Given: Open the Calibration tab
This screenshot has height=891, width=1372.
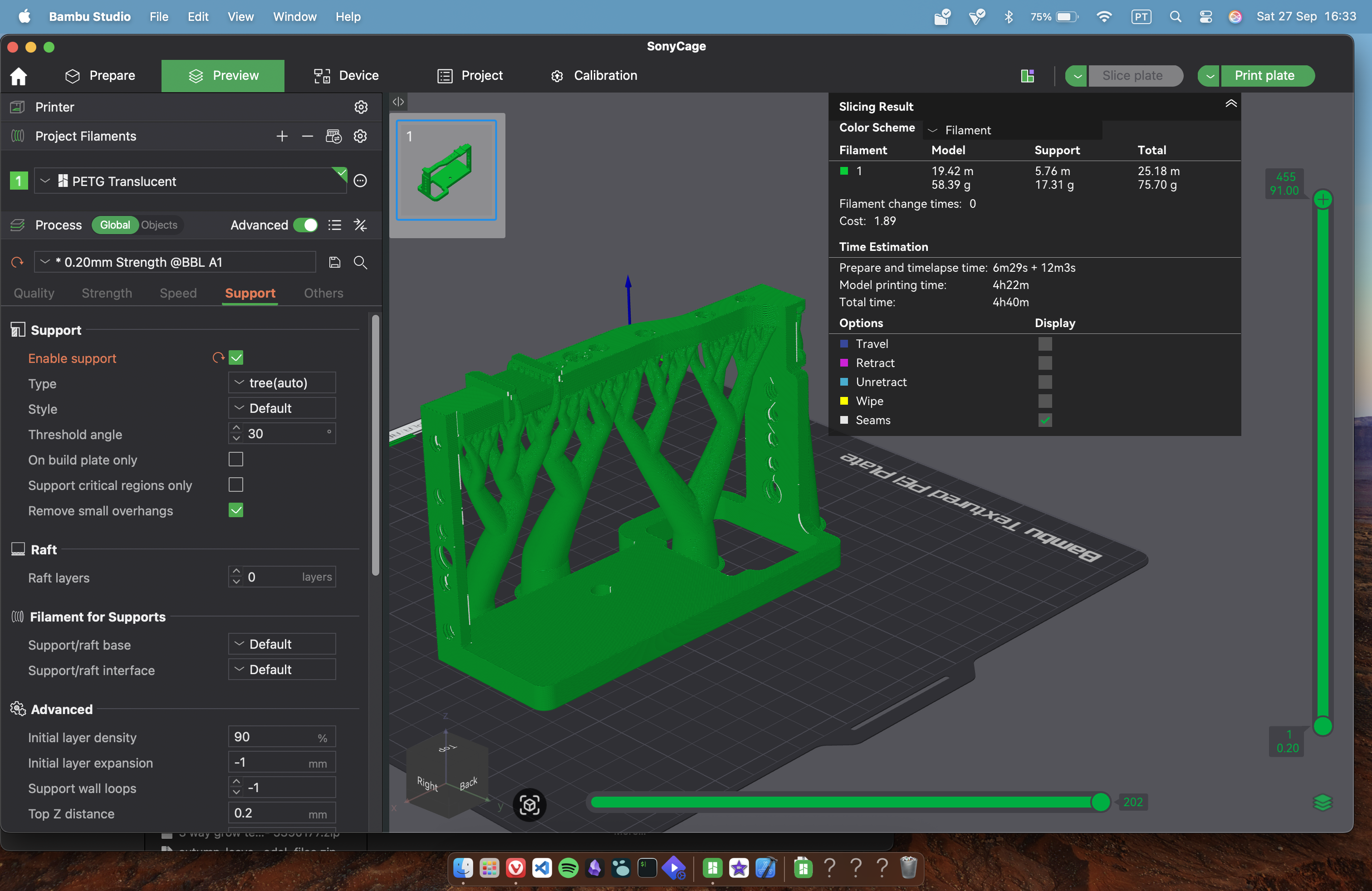Looking at the screenshot, I should (x=594, y=75).
